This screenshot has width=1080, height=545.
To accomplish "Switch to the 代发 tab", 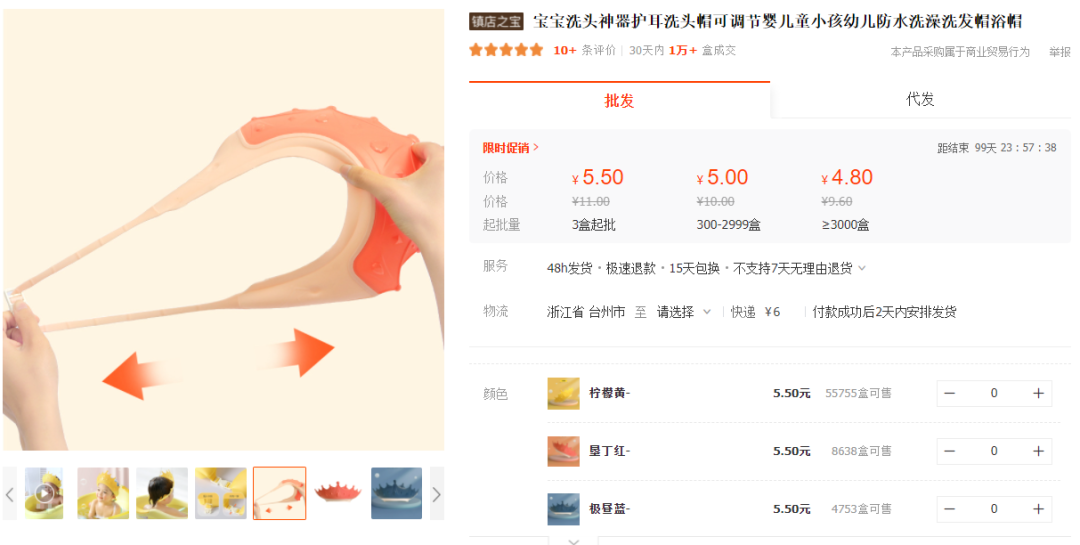I will 920,100.
